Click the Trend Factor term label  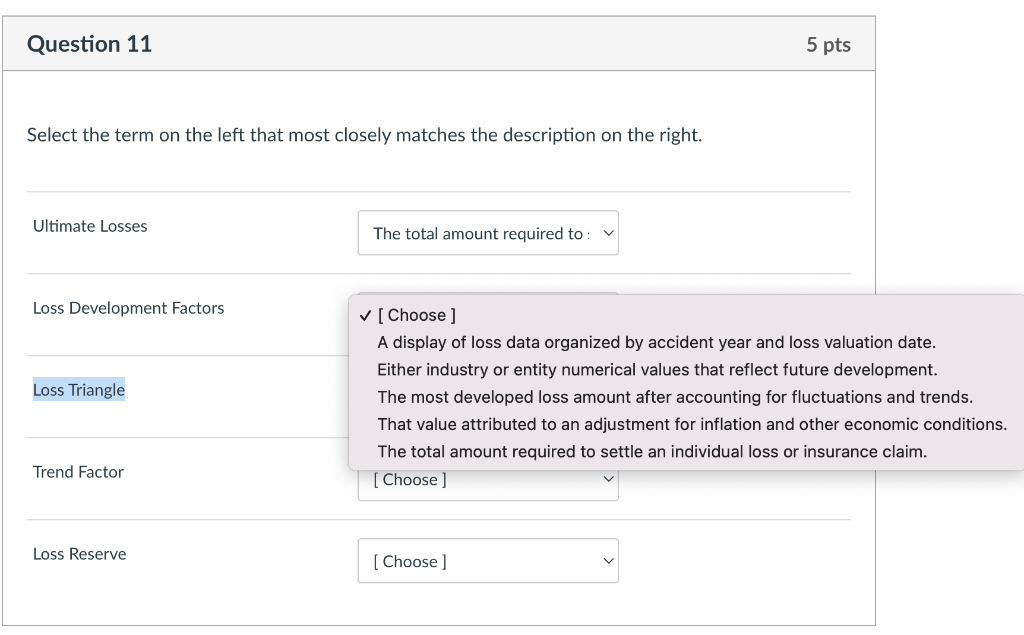click(78, 472)
